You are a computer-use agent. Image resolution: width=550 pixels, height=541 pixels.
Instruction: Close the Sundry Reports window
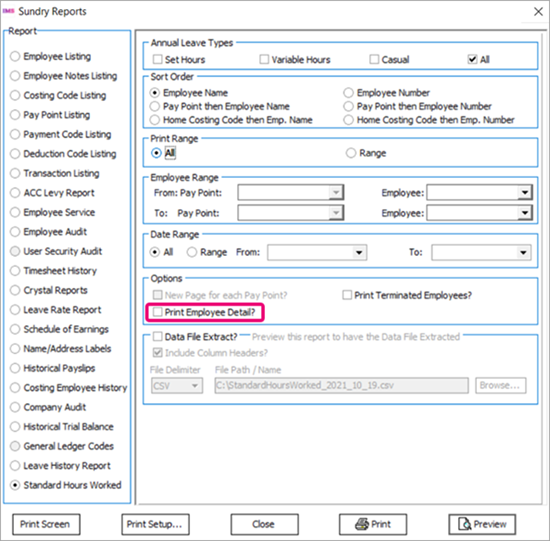(x=538, y=12)
